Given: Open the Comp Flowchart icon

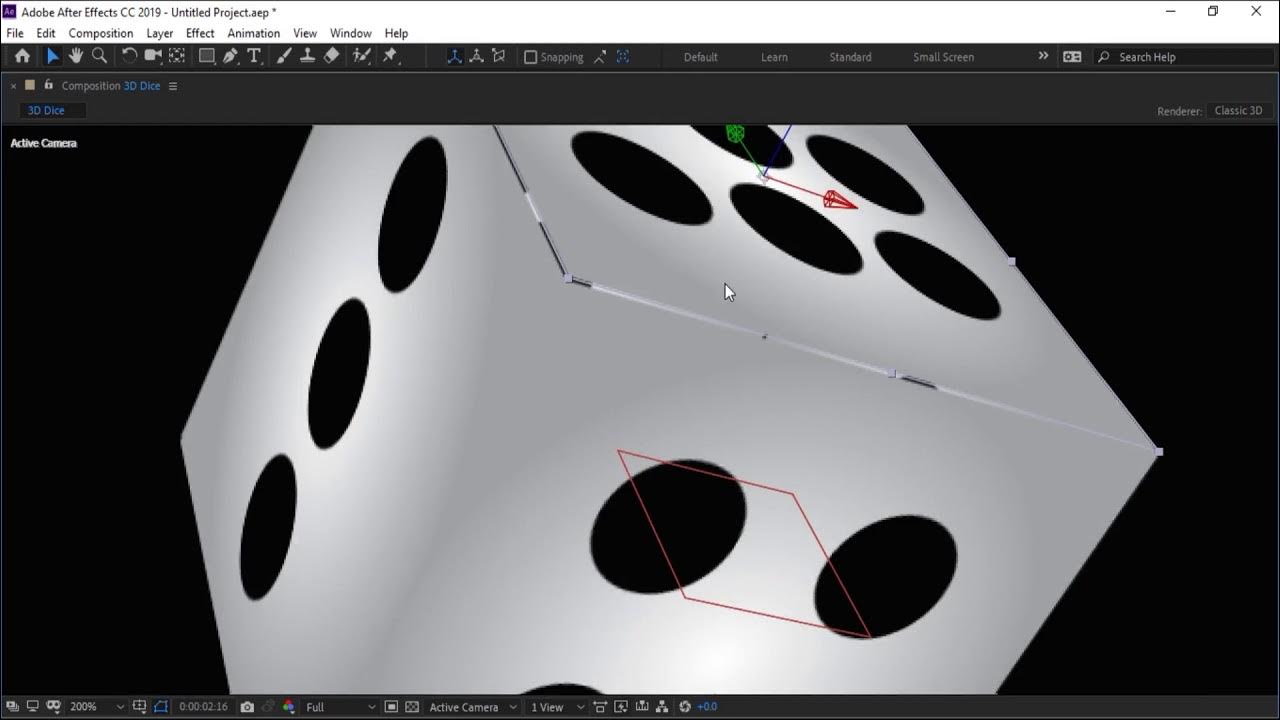Looking at the screenshot, I should [x=662, y=707].
